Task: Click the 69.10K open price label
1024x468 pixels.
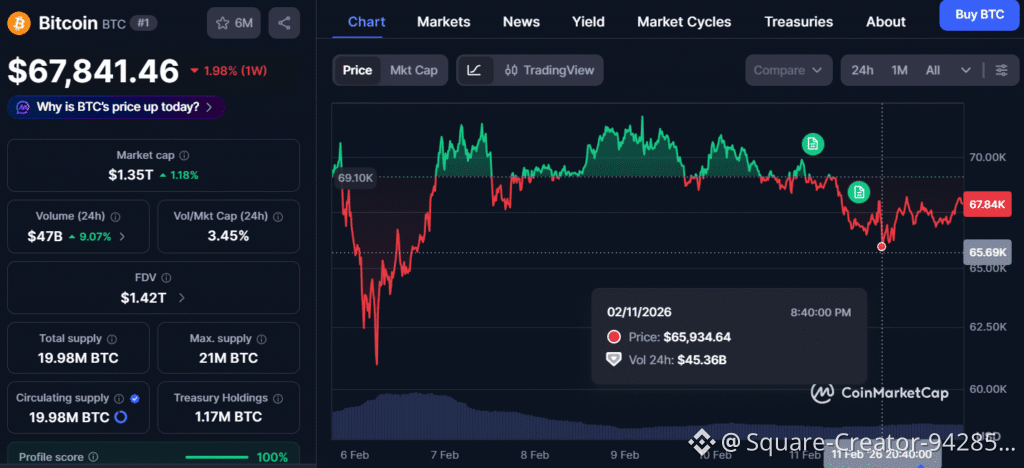Action: pyautogui.click(x=355, y=178)
